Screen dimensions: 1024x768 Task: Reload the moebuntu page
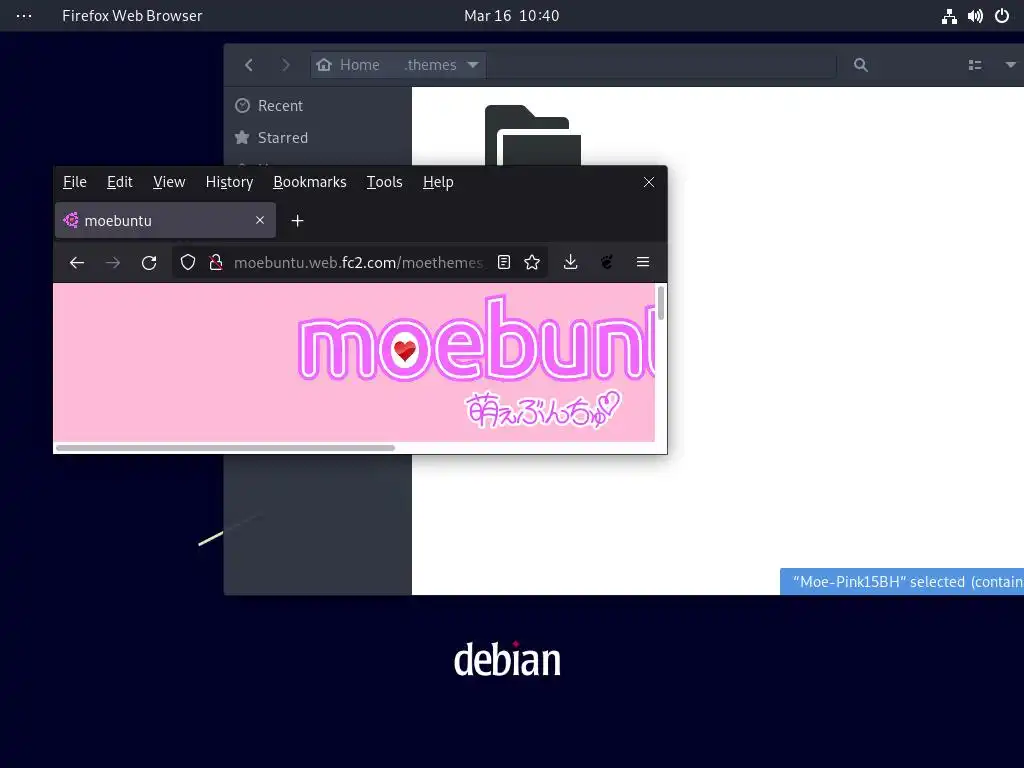tap(149, 263)
